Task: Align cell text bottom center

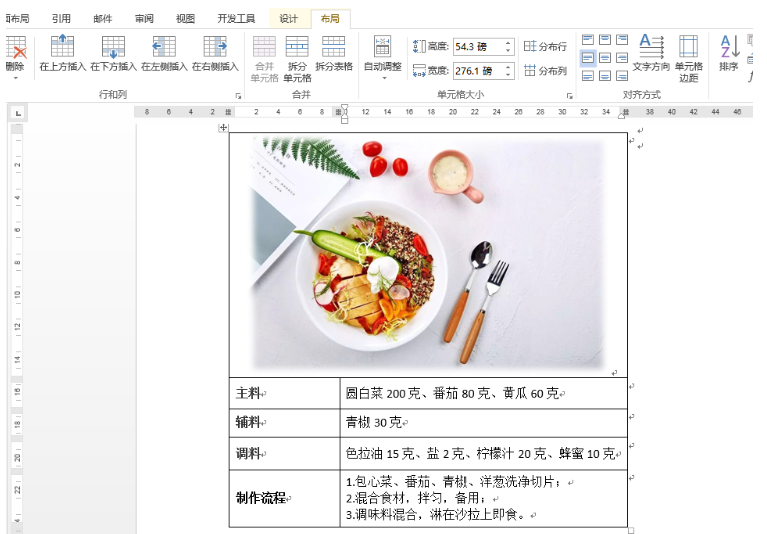Action: (x=605, y=76)
